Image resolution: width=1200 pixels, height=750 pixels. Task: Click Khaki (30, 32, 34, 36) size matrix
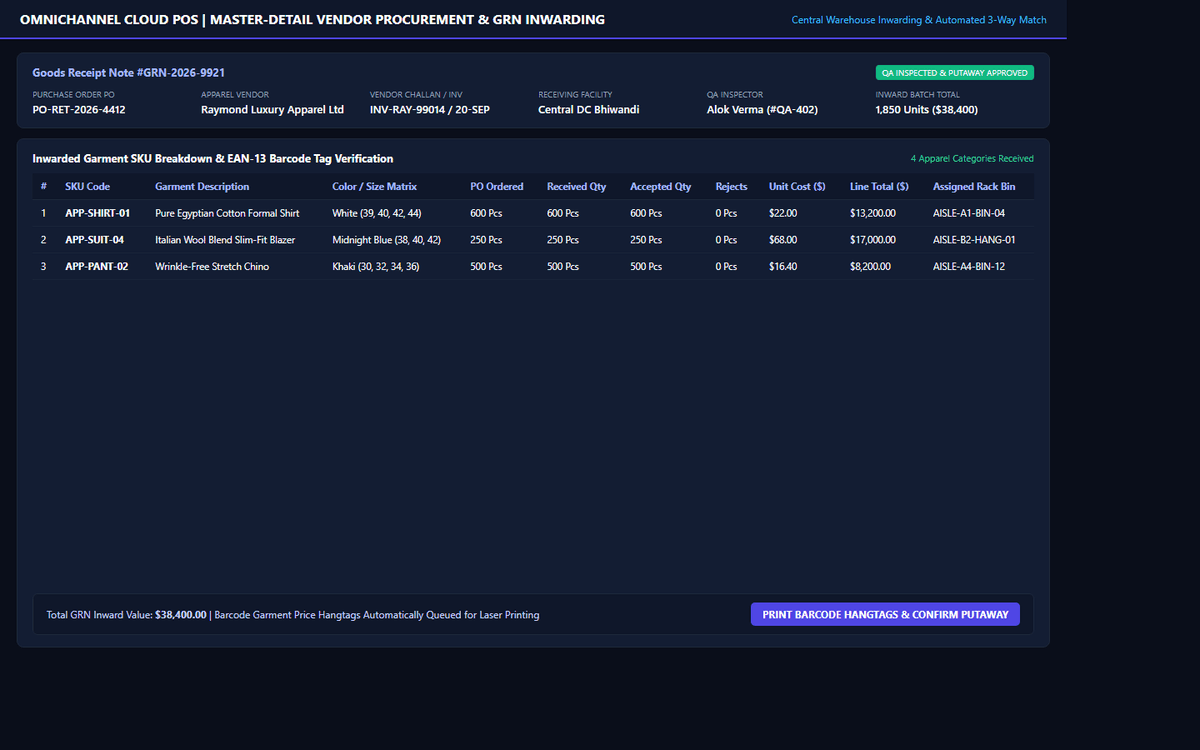pos(376,267)
